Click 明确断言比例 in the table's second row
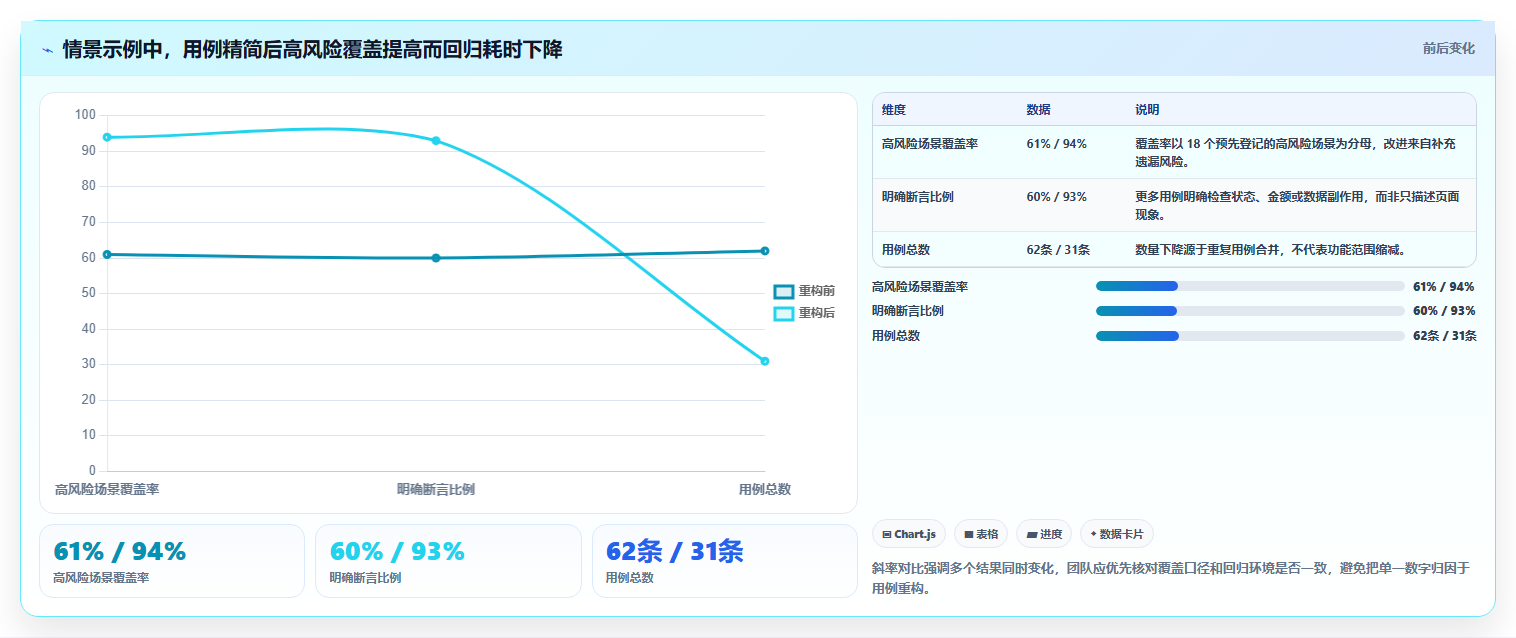Image resolution: width=1516 pixels, height=638 pixels. click(918, 196)
